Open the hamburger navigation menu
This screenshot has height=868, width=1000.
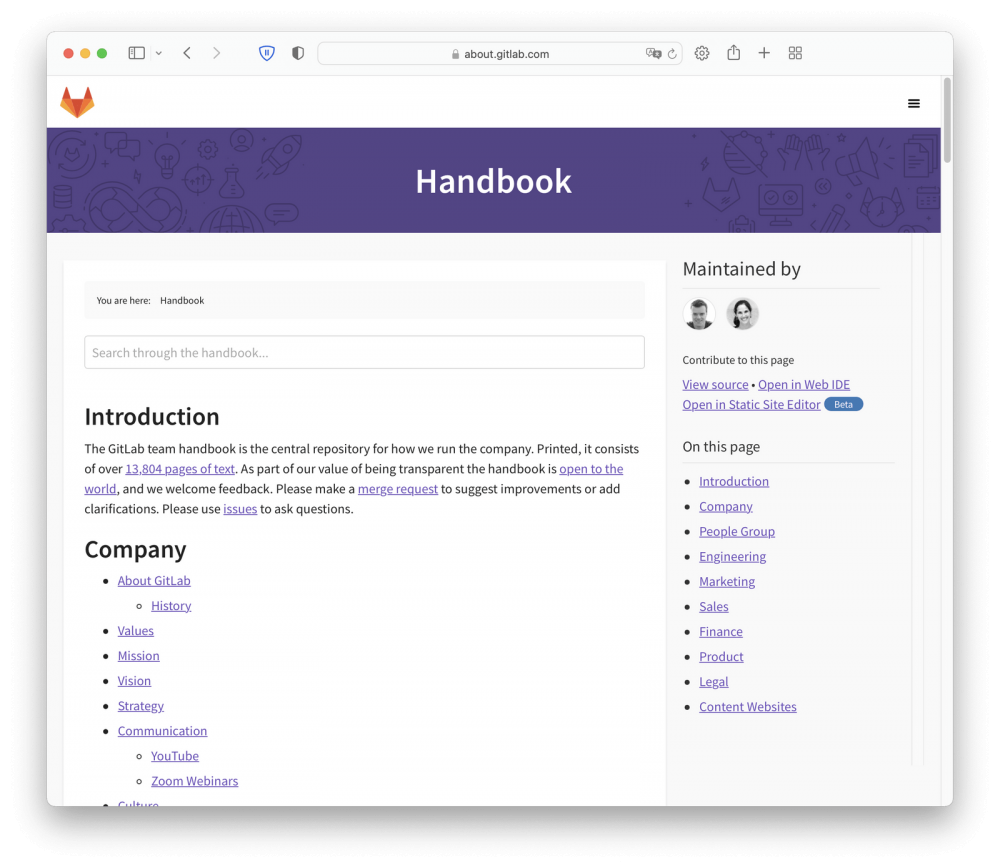(x=913, y=103)
